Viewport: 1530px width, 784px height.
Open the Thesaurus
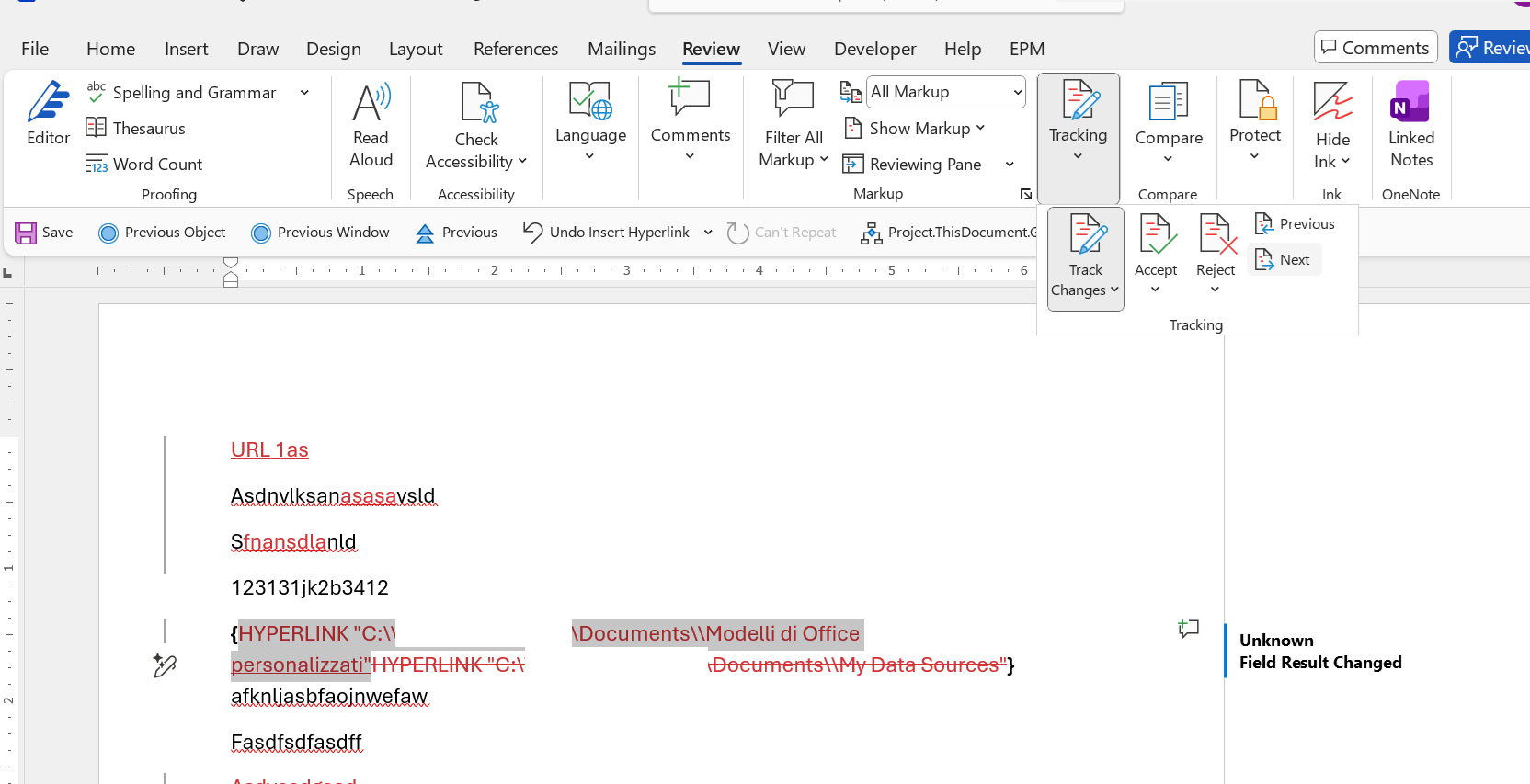click(x=136, y=128)
